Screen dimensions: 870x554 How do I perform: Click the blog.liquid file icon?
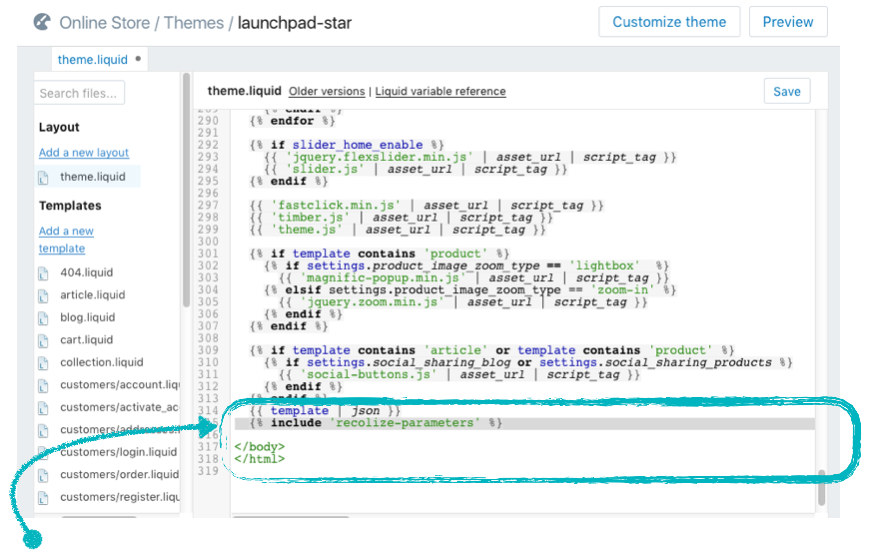tap(43, 318)
